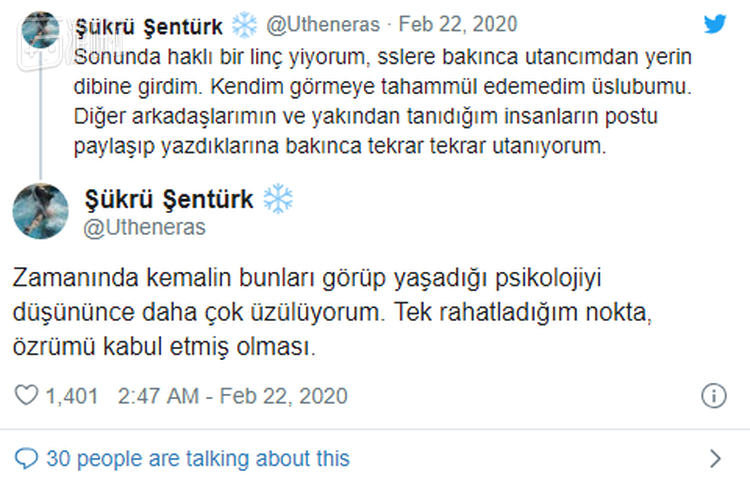750x477 pixels.
Task: Click the 1,401 like count
Action: (72, 396)
